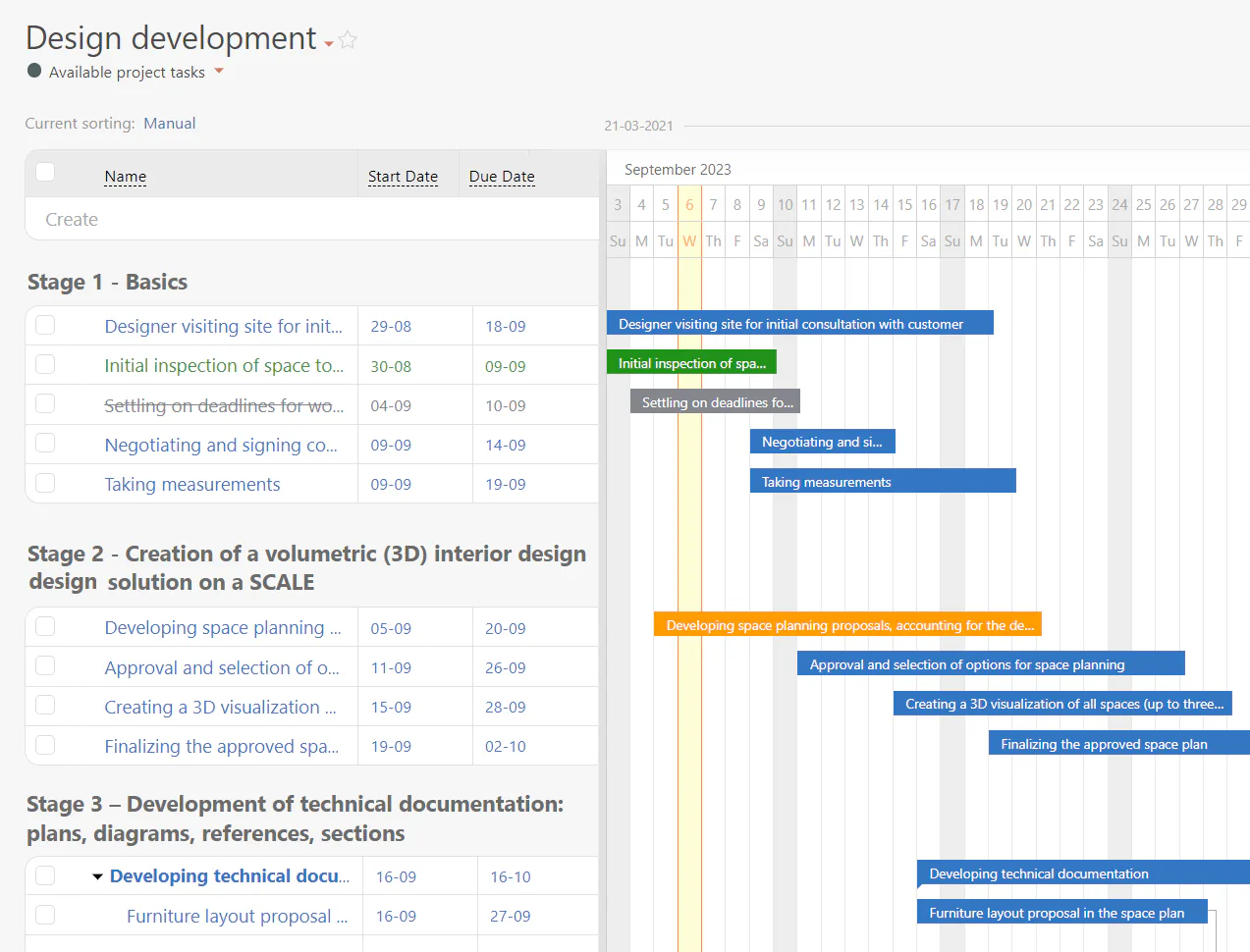Click today's date 6 in the timeline header

(689, 205)
